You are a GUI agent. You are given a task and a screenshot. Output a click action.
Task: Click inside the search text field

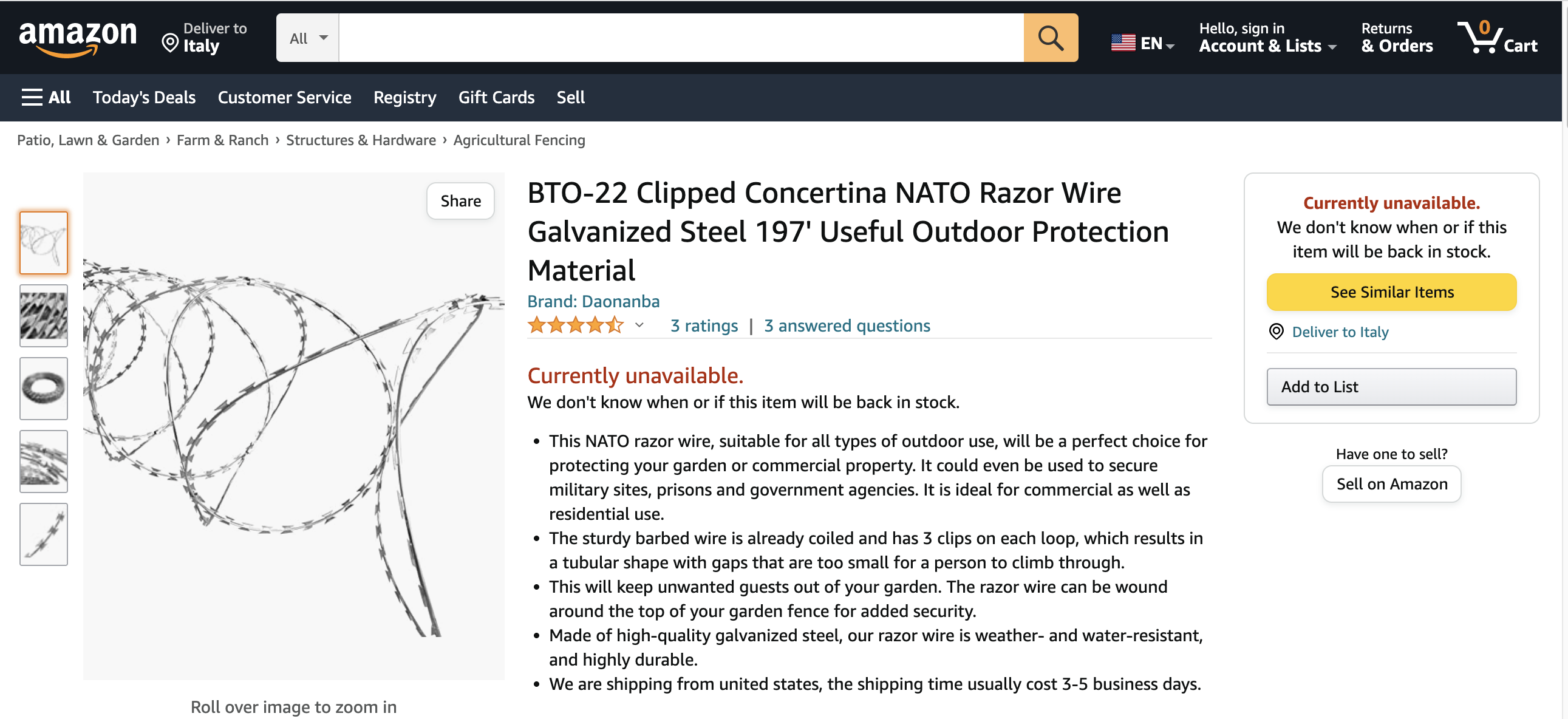coord(681,38)
